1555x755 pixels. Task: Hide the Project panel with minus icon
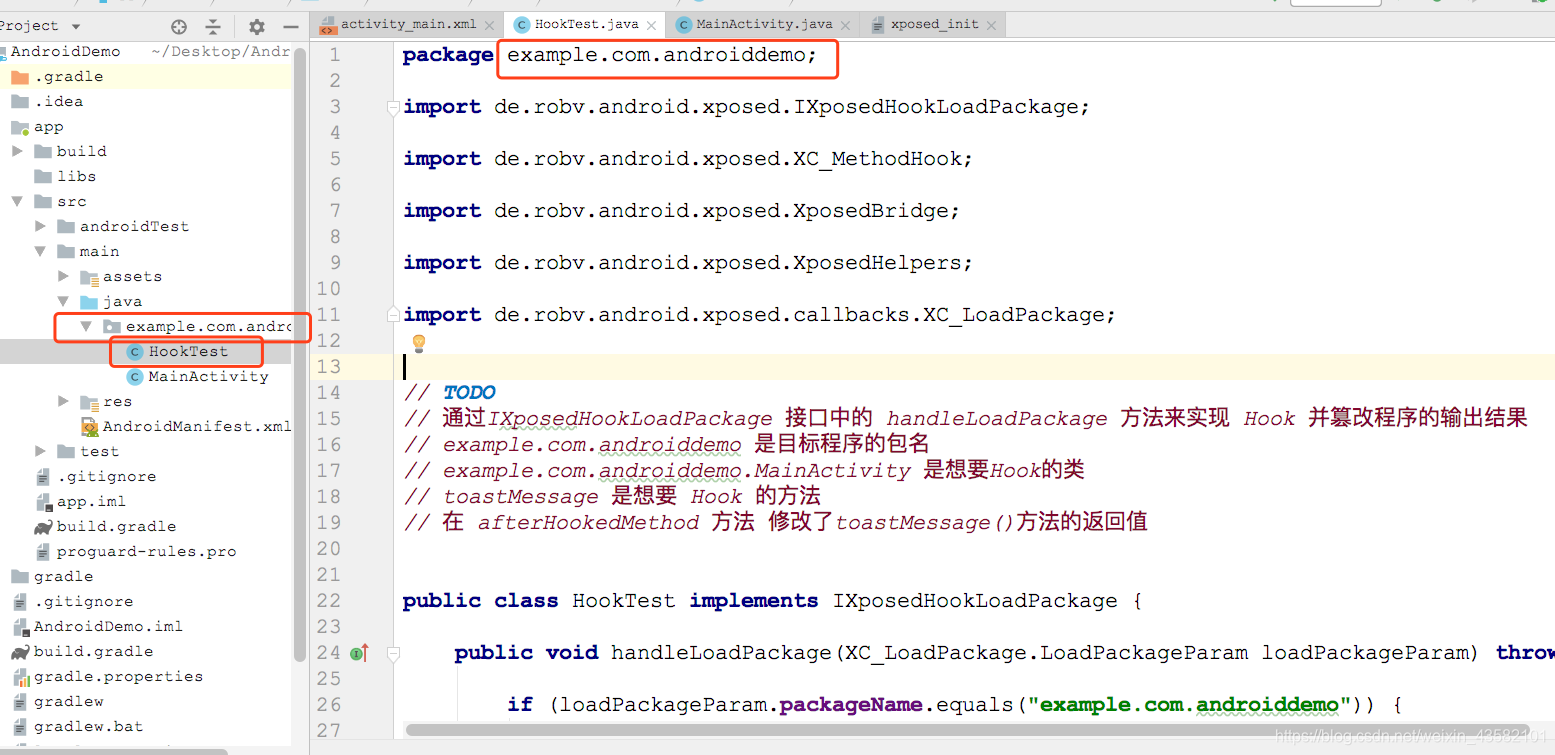pyautogui.click(x=291, y=27)
